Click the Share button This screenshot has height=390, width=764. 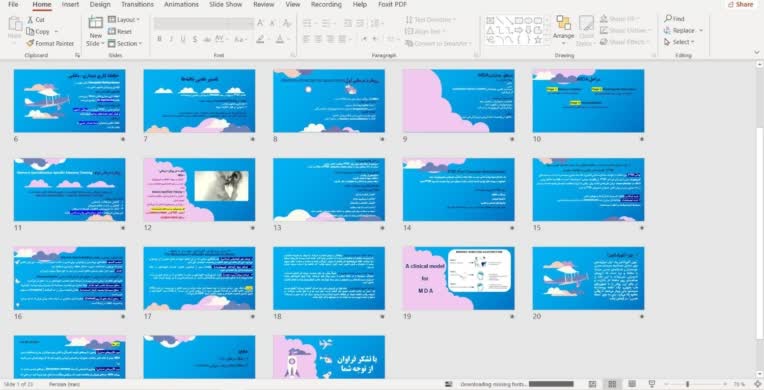point(741,4)
